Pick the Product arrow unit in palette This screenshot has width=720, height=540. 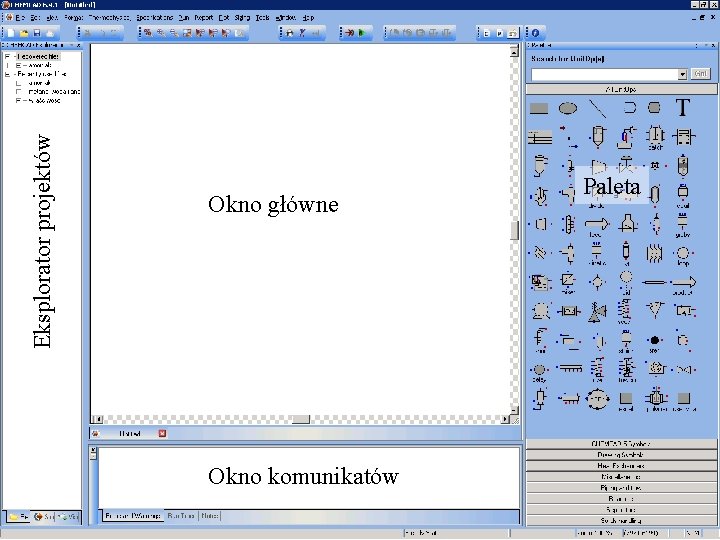tap(683, 282)
